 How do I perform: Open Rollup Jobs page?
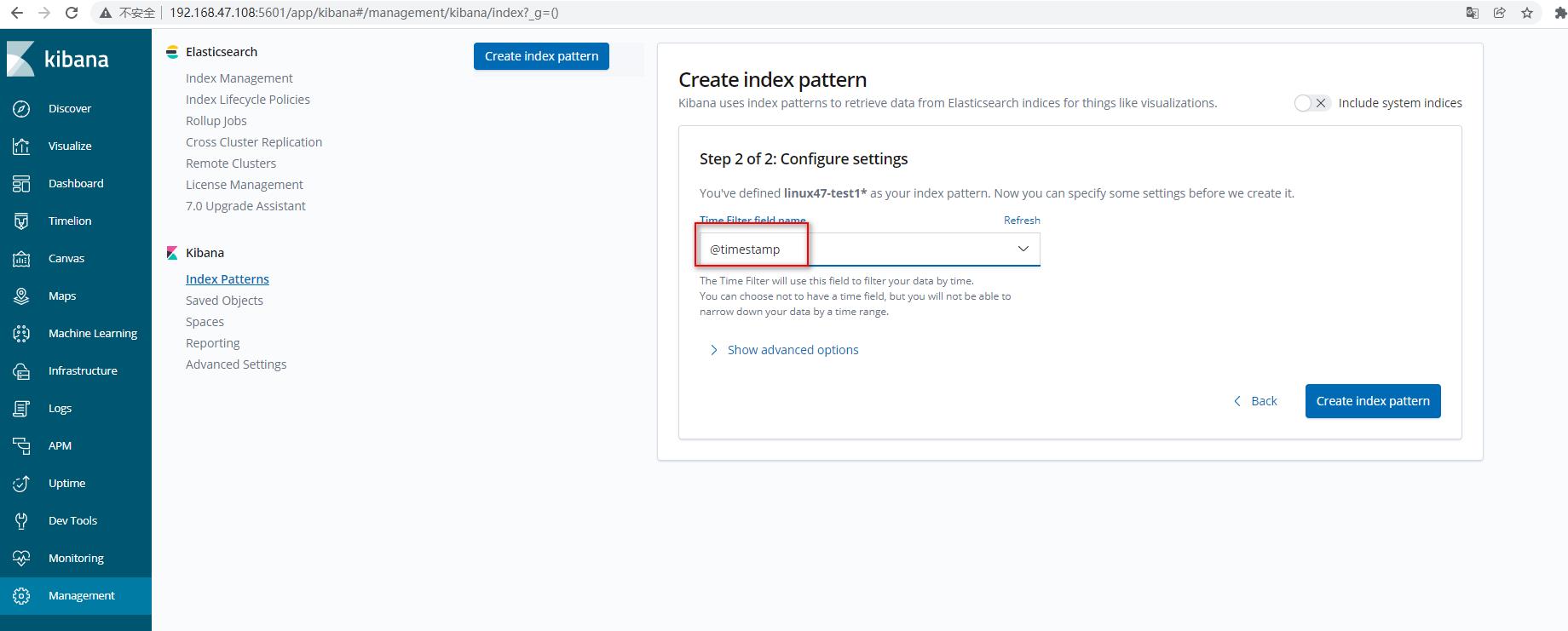[216, 121]
